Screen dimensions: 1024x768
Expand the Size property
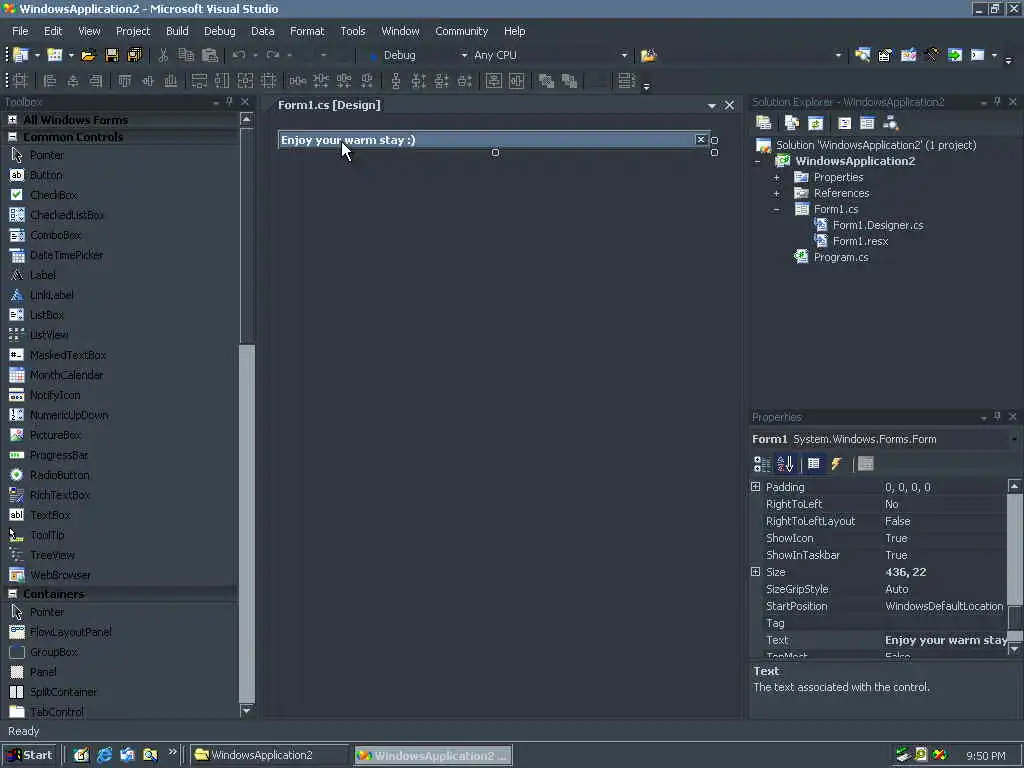pyautogui.click(x=756, y=571)
